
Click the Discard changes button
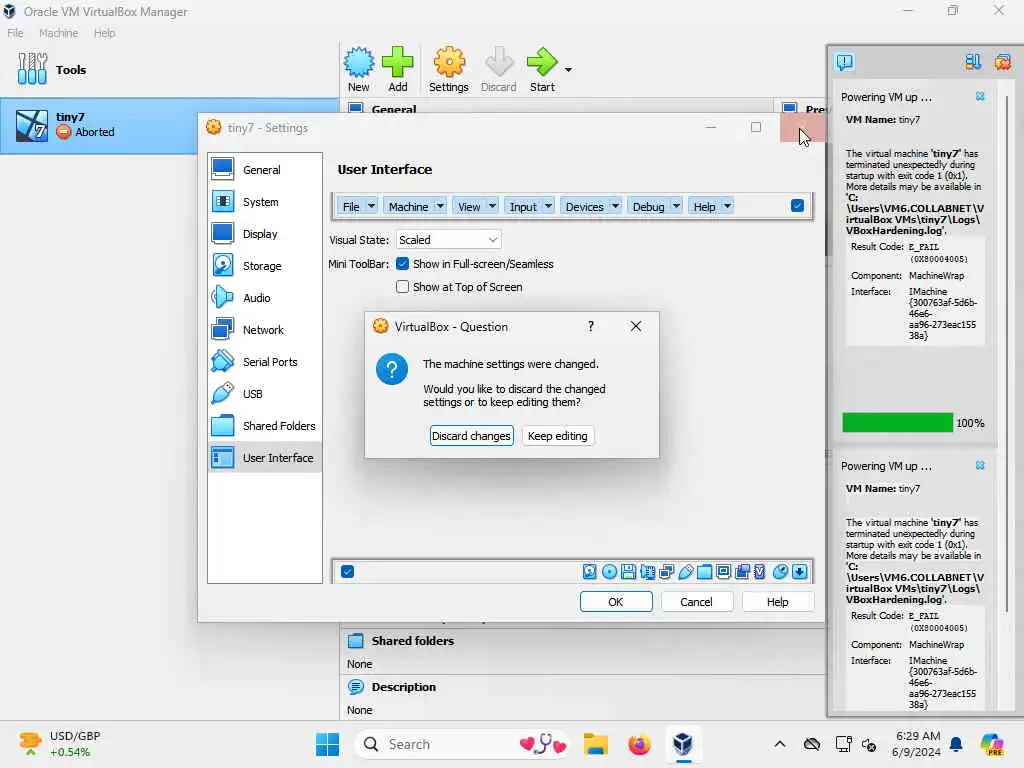point(471,436)
